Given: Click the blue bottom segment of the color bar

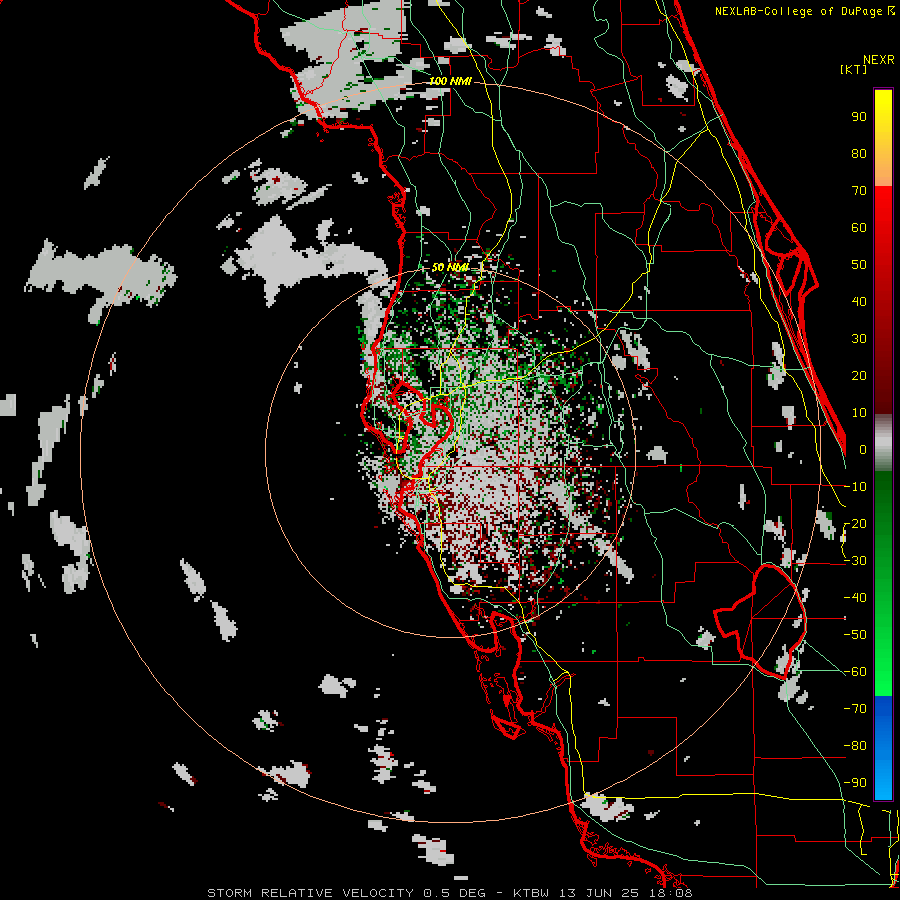Looking at the screenshot, I should [883, 748].
